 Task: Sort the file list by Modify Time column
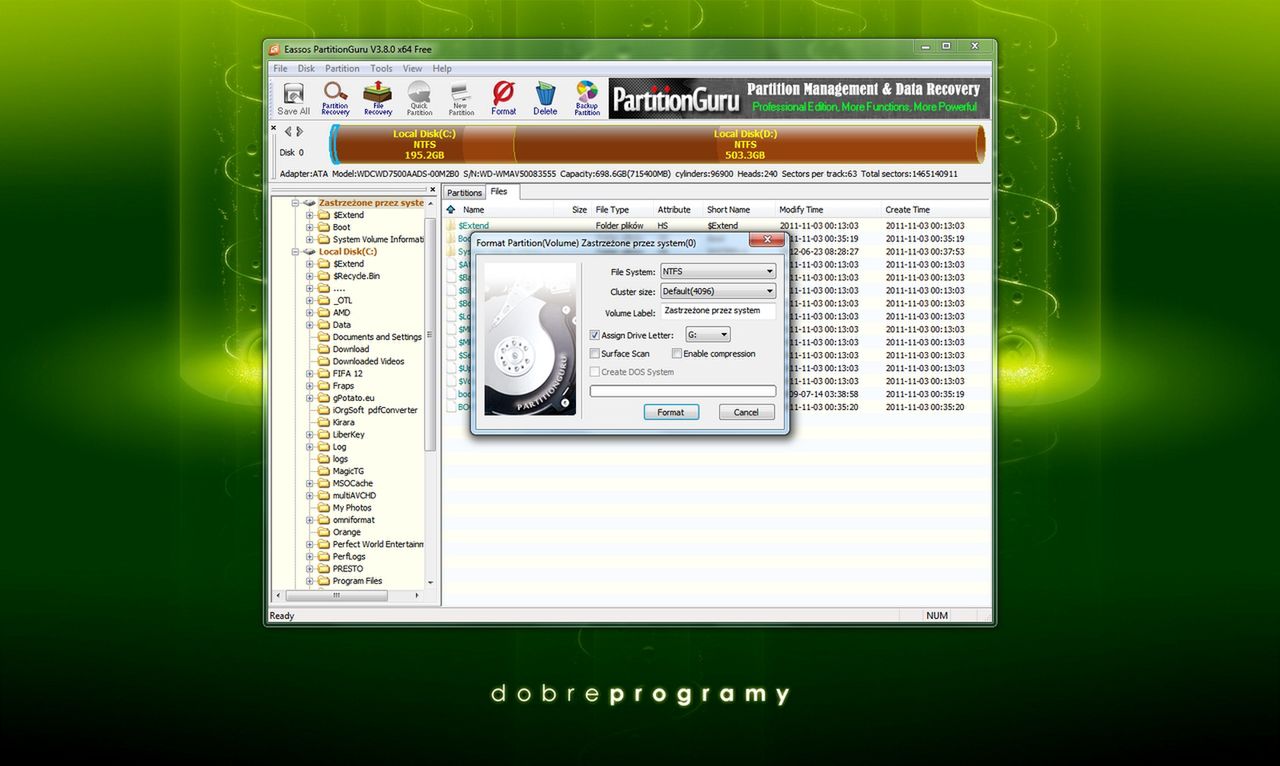[x=828, y=210]
